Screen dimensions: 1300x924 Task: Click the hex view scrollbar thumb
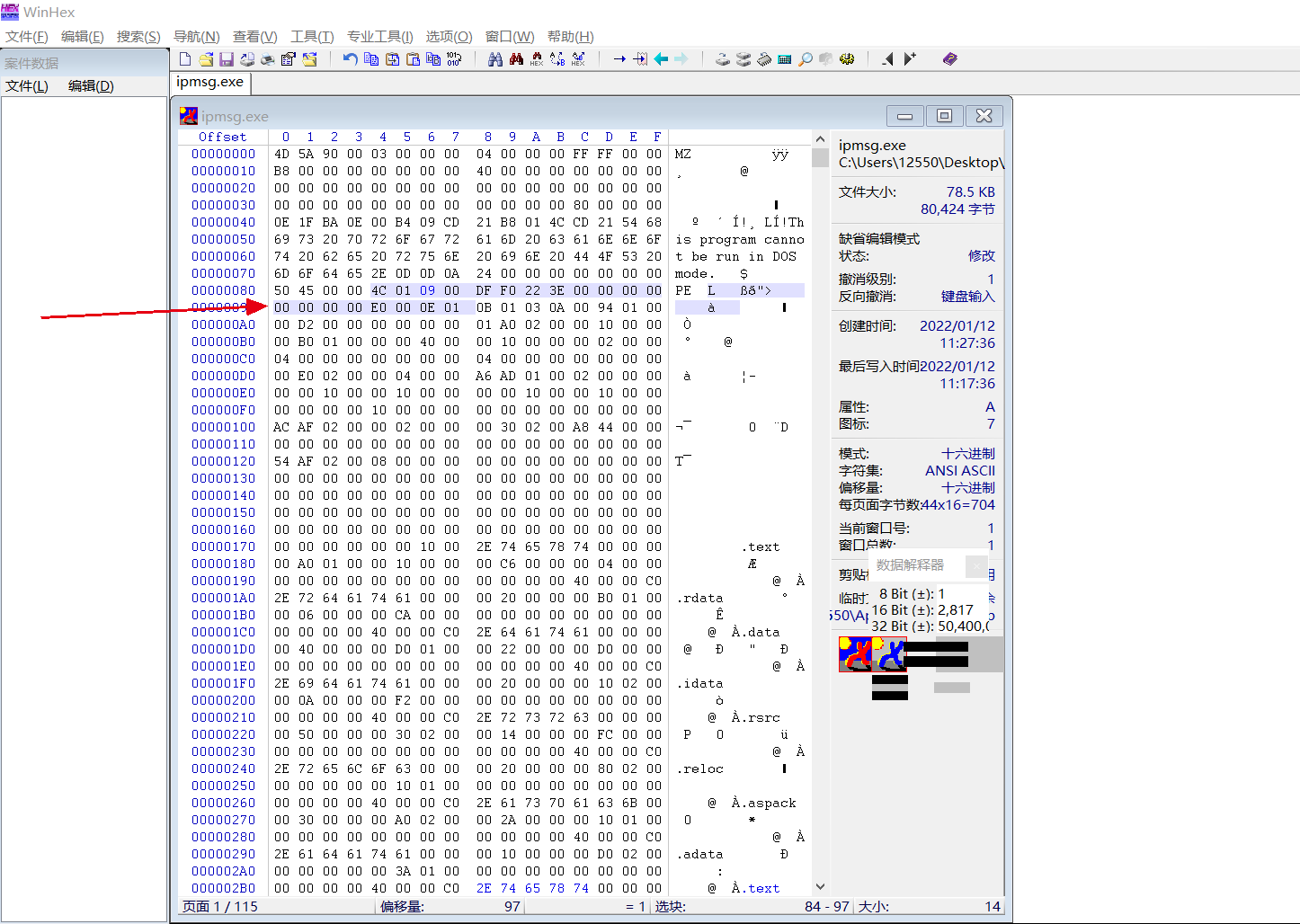click(x=820, y=157)
